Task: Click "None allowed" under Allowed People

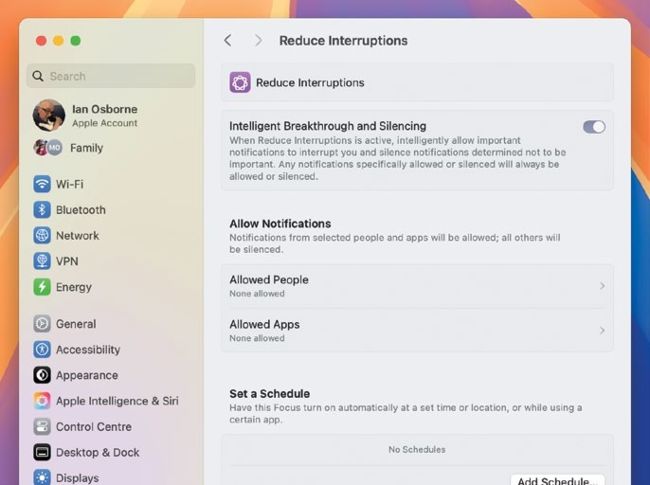Action: click(x=257, y=293)
